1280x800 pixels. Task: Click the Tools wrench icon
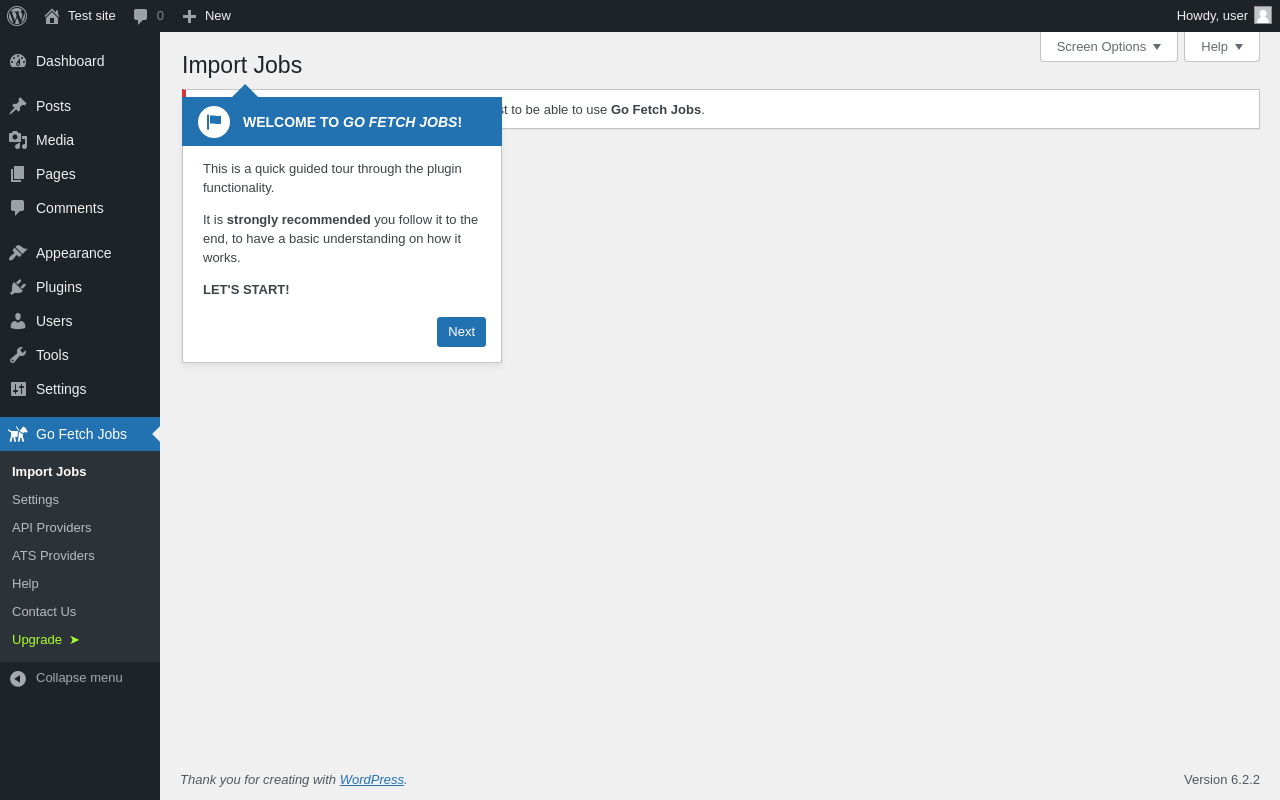[18, 355]
